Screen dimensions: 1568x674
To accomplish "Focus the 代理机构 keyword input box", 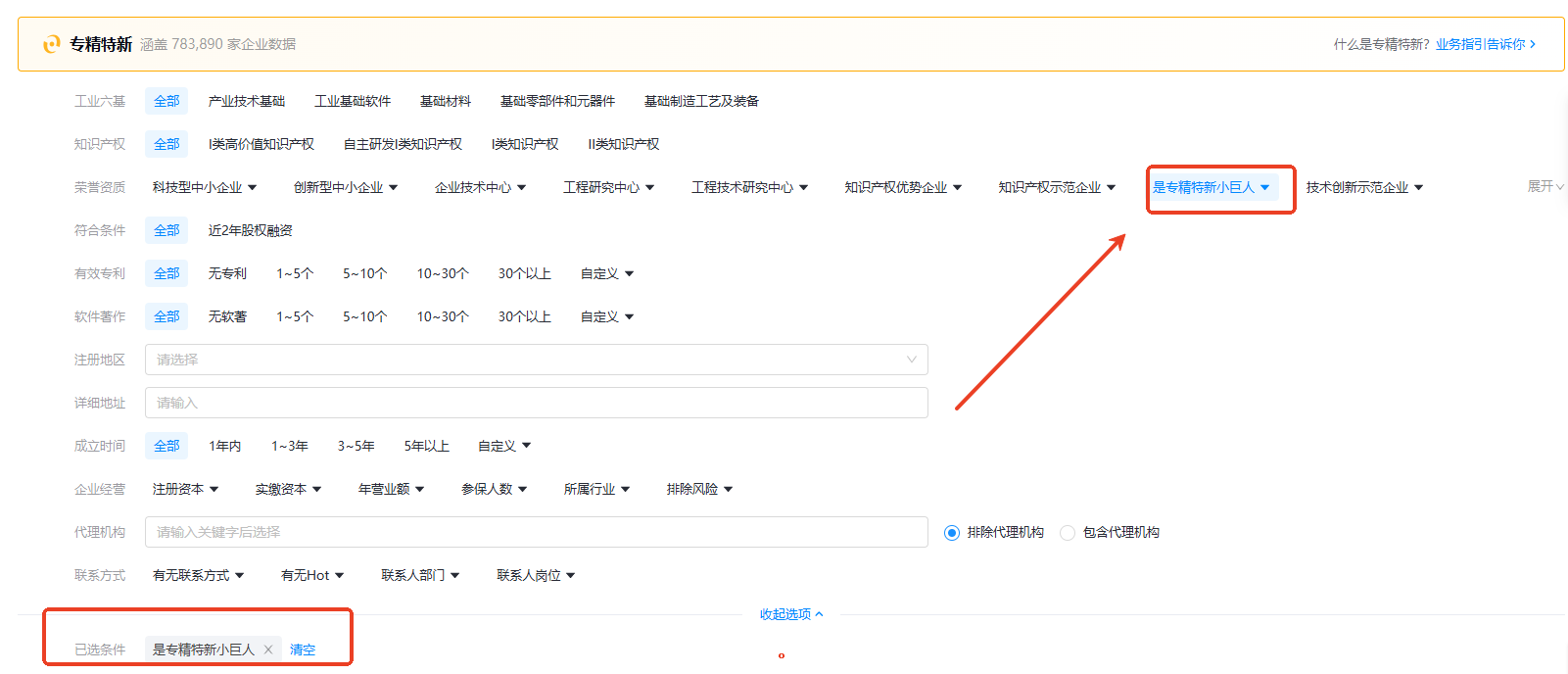I will [536, 532].
